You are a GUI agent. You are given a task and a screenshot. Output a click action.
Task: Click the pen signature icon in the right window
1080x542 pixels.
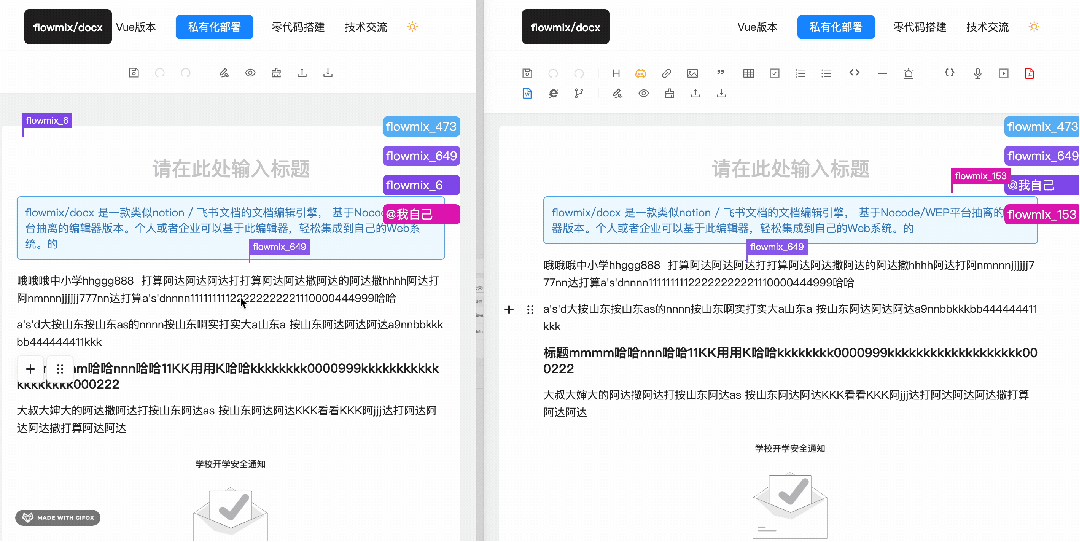pyautogui.click(x=618, y=94)
